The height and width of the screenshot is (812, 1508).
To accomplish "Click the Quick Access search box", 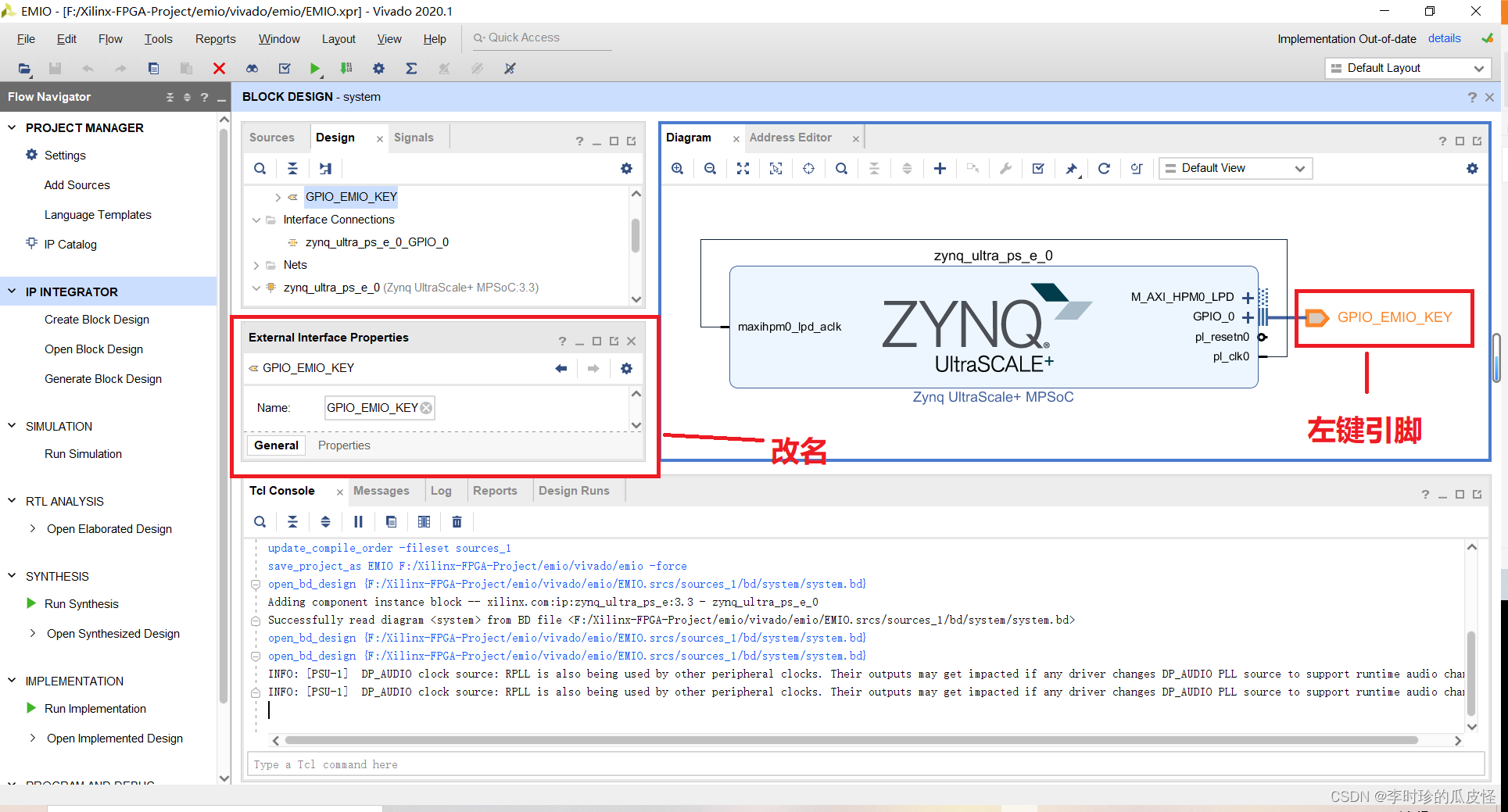I will point(541,38).
